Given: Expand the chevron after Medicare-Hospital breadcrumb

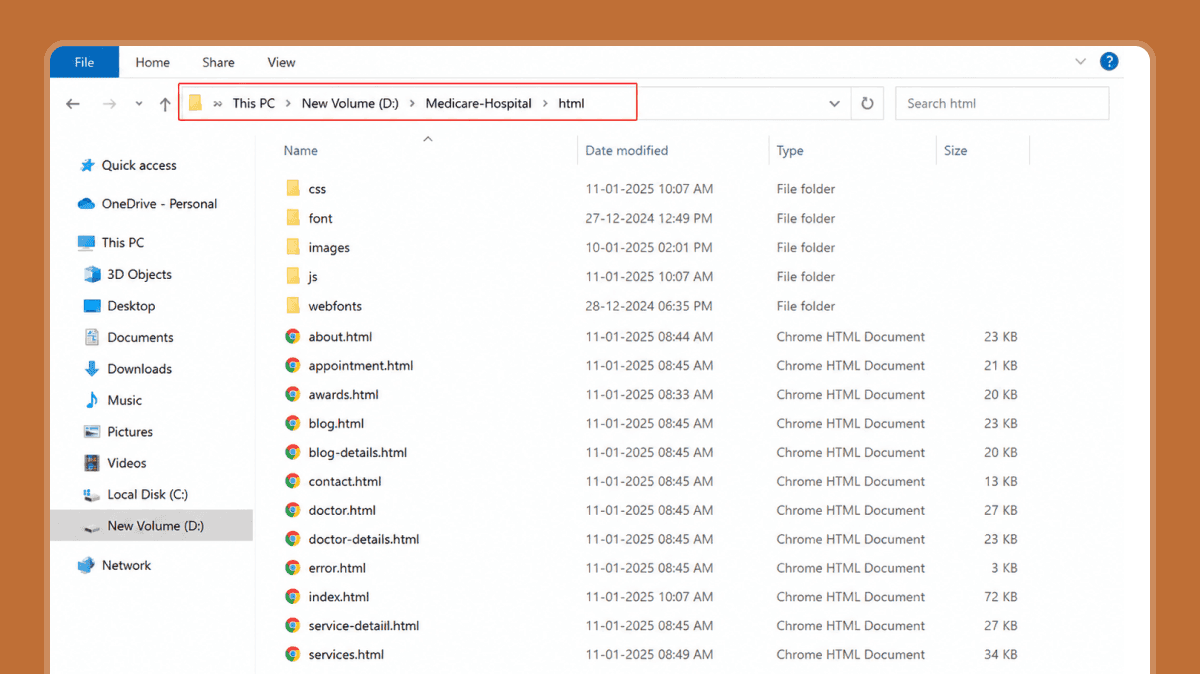Looking at the screenshot, I should pos(545,103).
